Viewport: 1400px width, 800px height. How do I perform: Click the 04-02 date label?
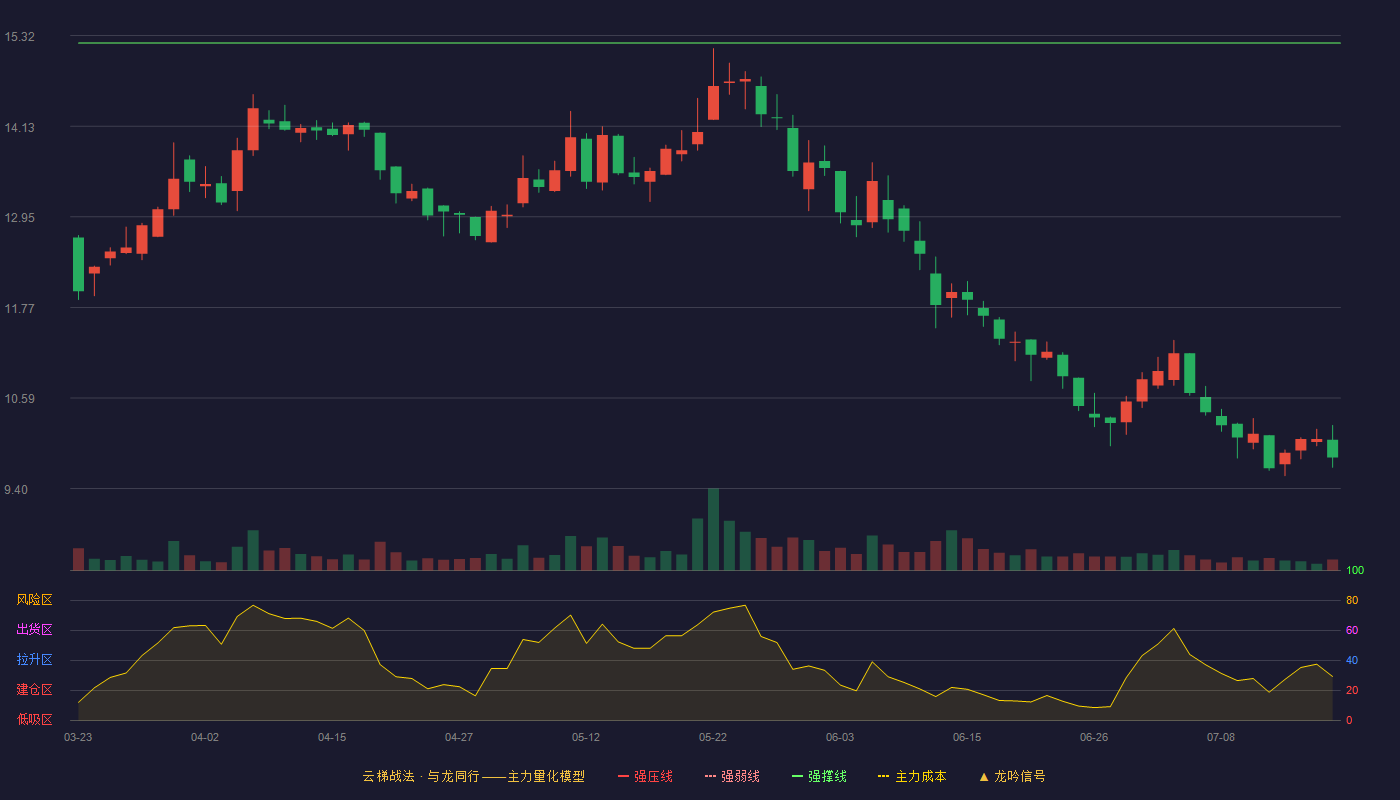click(x=205, y=737)
